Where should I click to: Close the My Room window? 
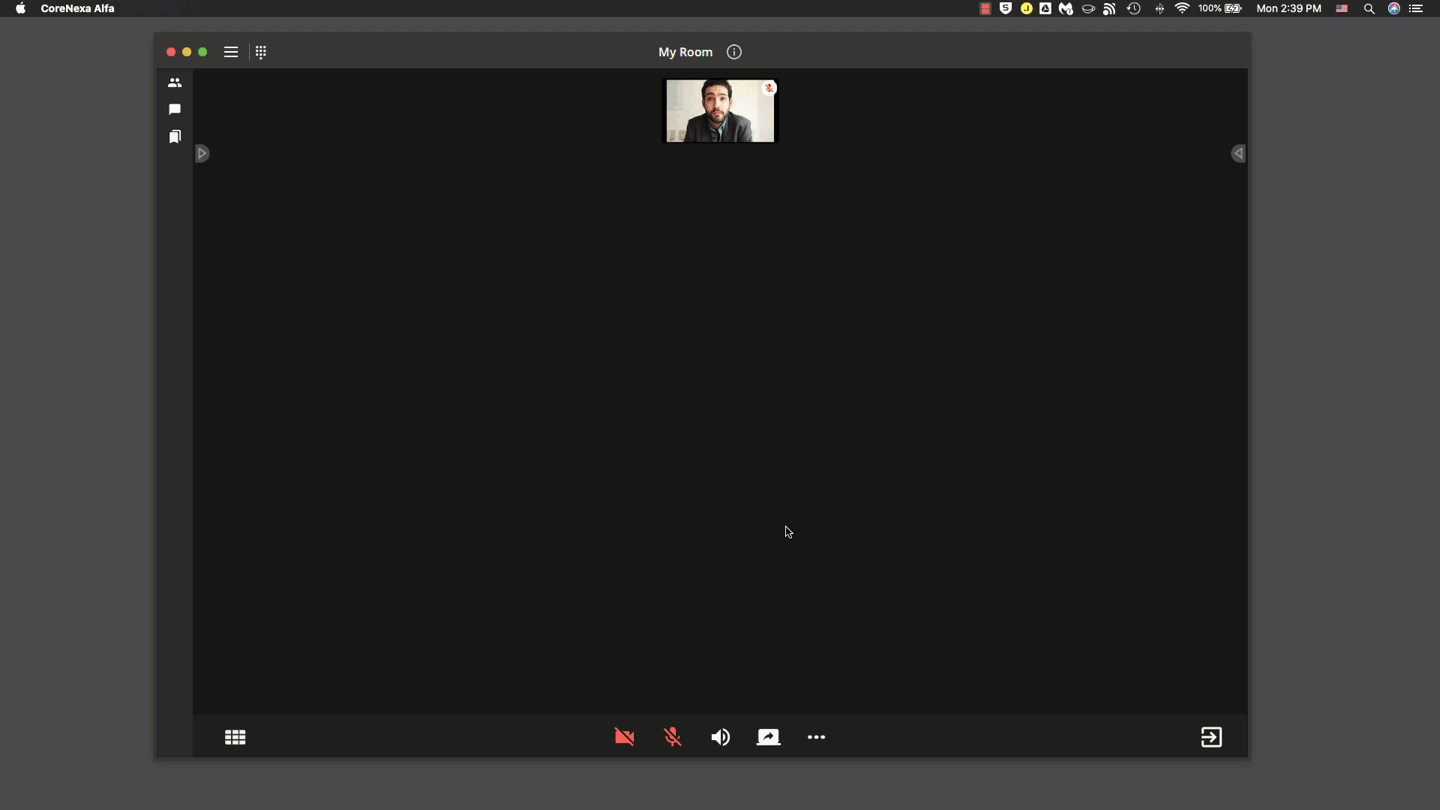171,52
